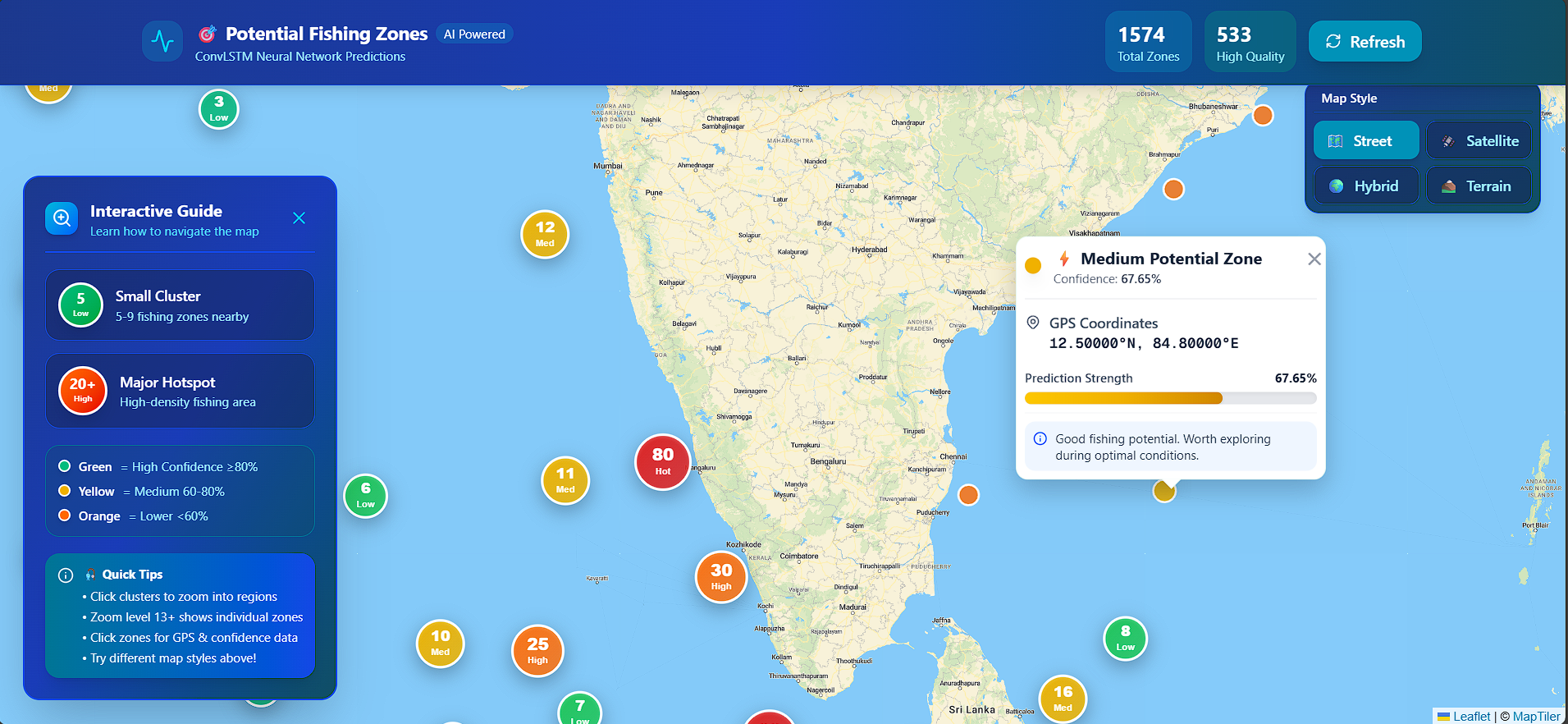Choose the Street map style
1568x724 pixels.
click(x=1366, y=140)
